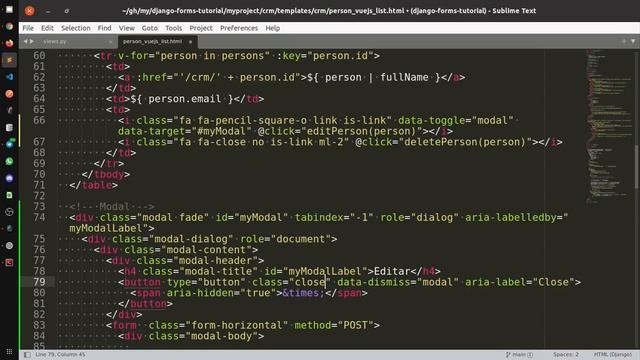Screen dimensions: 640x360
Task: Open the File menu
Action: [x=28, y=28]
